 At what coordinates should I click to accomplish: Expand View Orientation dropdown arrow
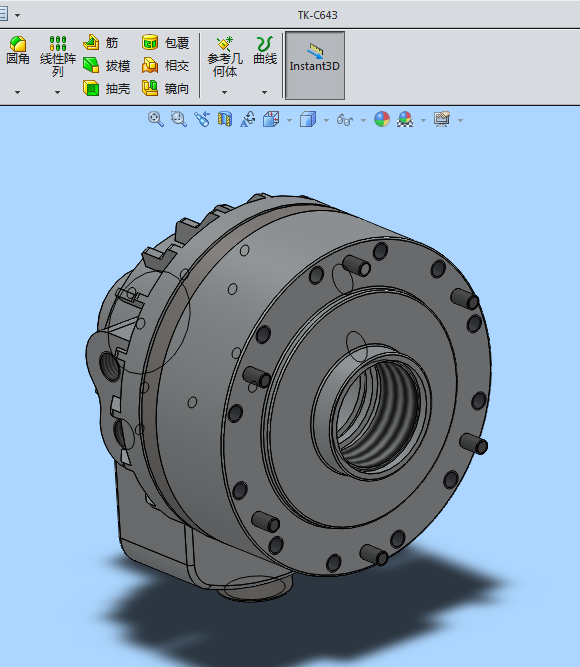coord(289,120)
